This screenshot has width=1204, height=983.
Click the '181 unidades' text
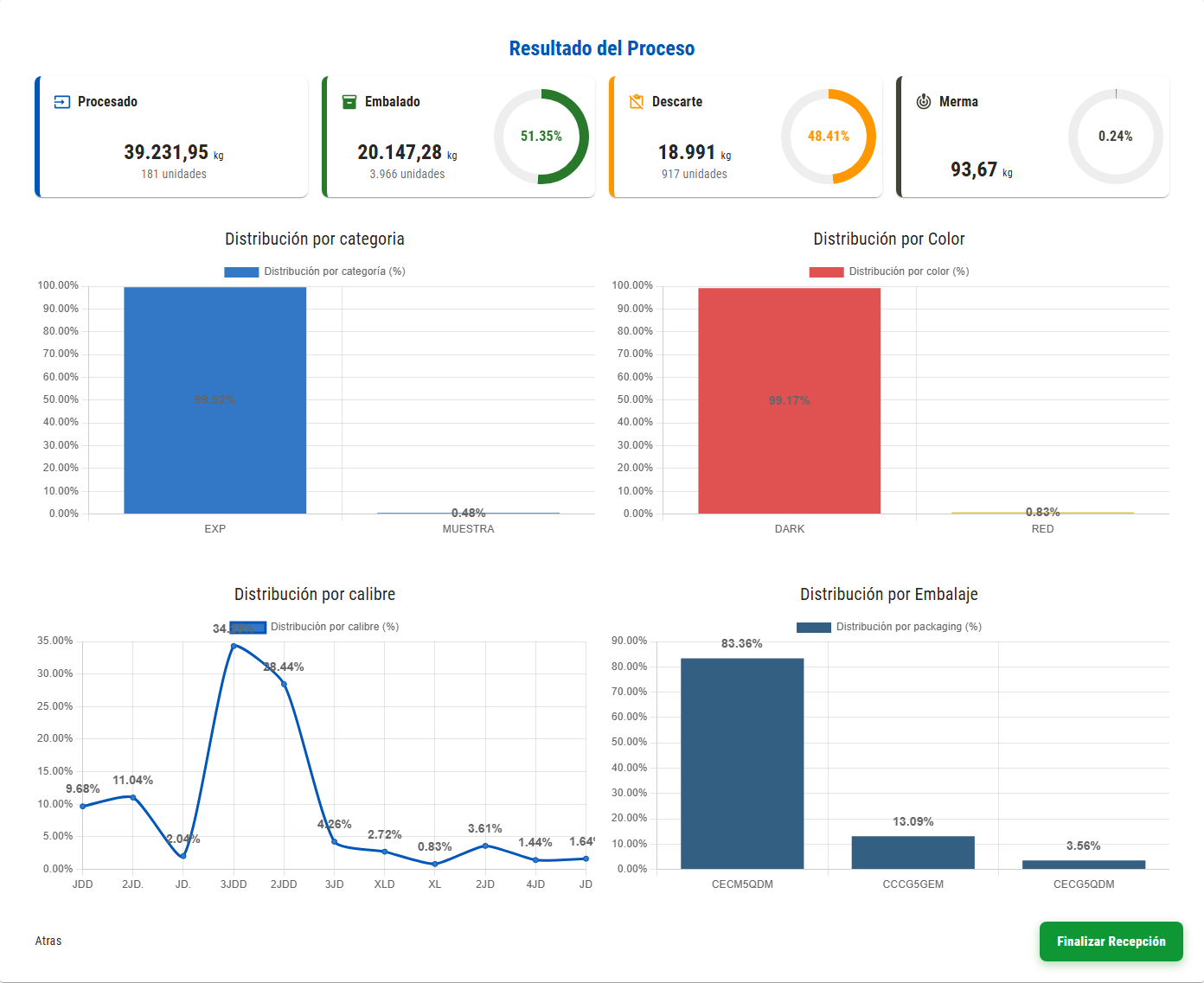click(x=174, y=174)
